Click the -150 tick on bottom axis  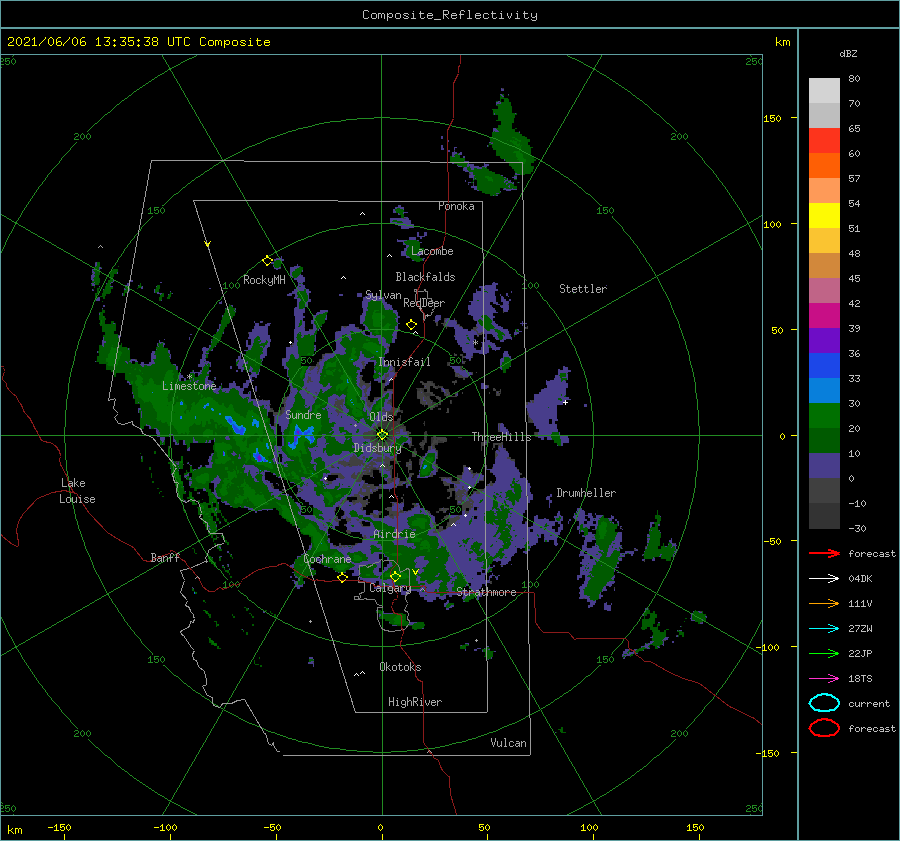pos(59,827)
